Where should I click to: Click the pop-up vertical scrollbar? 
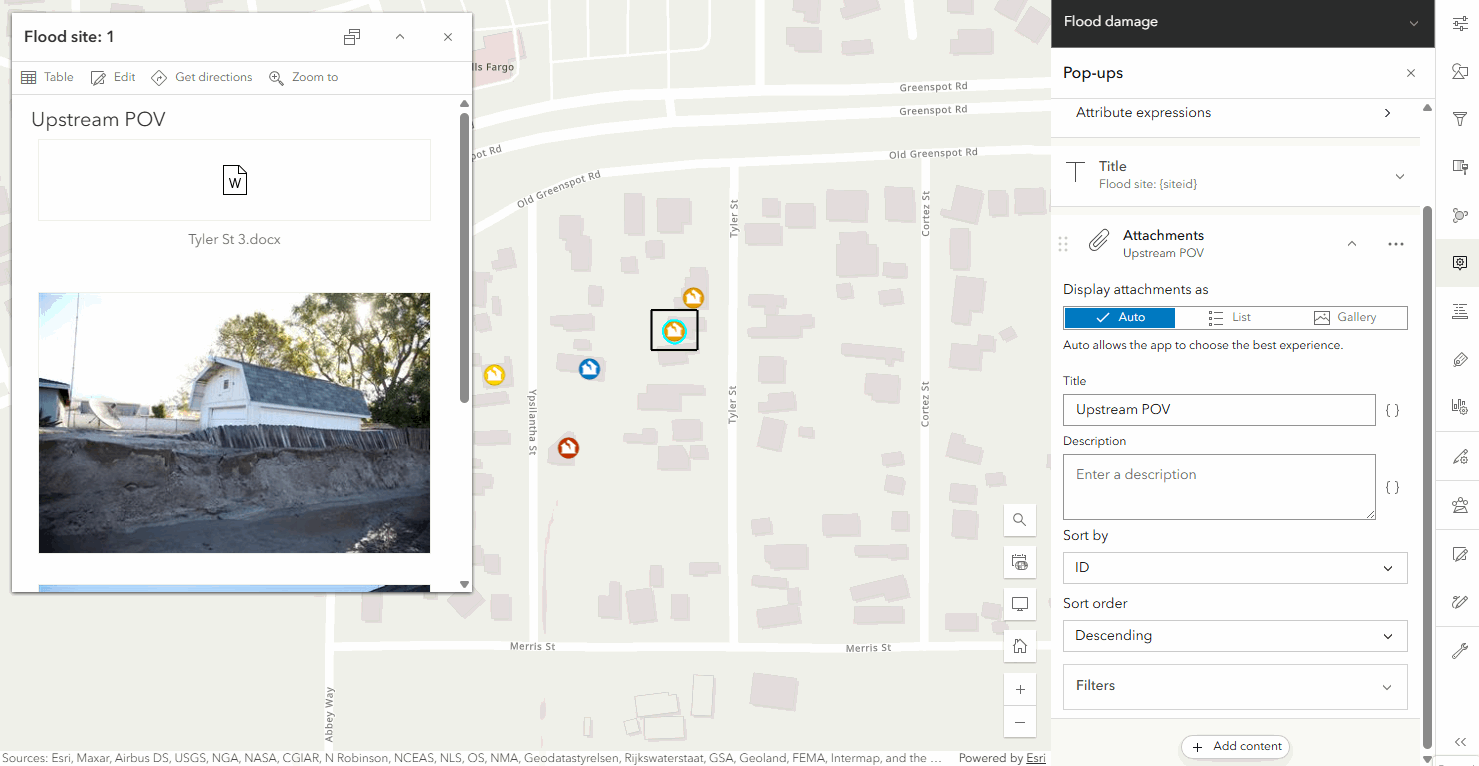pyautogui.click(x=464, y=257)
